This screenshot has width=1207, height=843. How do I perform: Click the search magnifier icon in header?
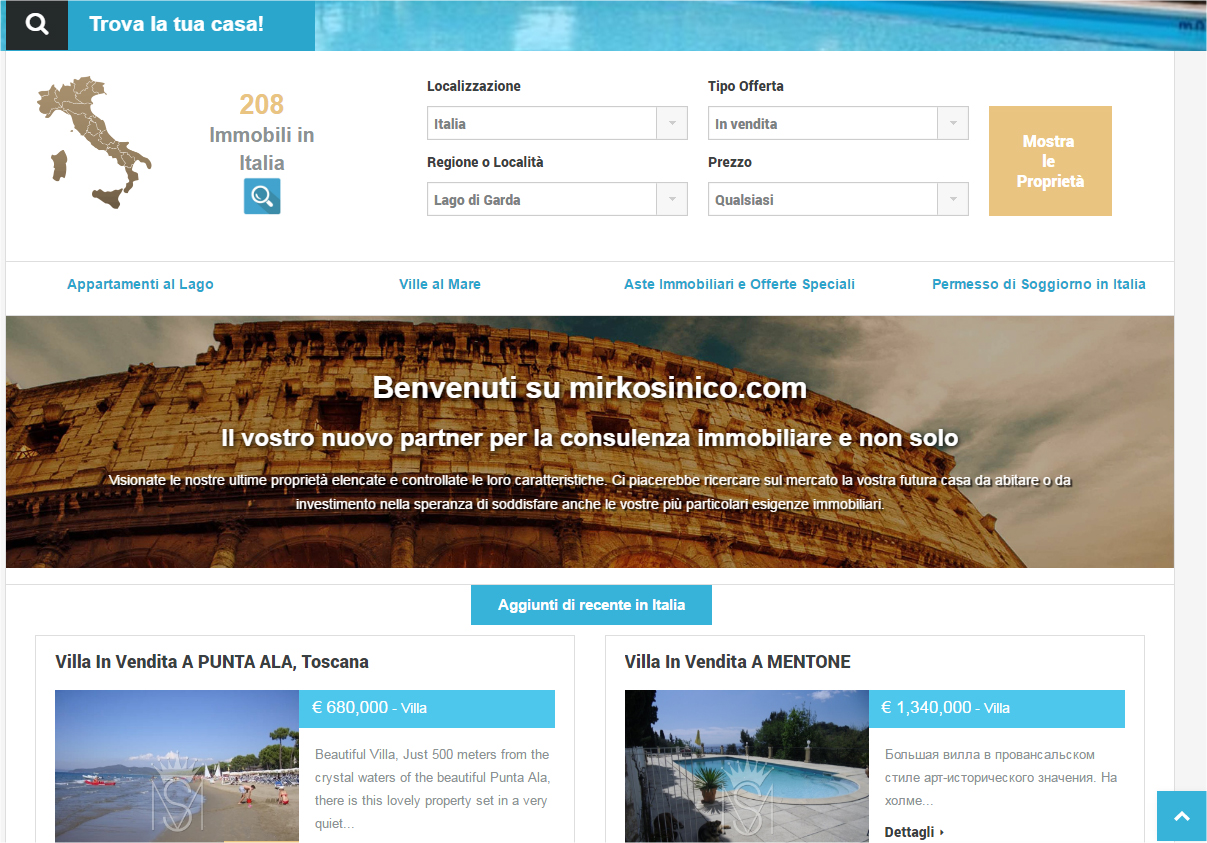tap(37, 25)
